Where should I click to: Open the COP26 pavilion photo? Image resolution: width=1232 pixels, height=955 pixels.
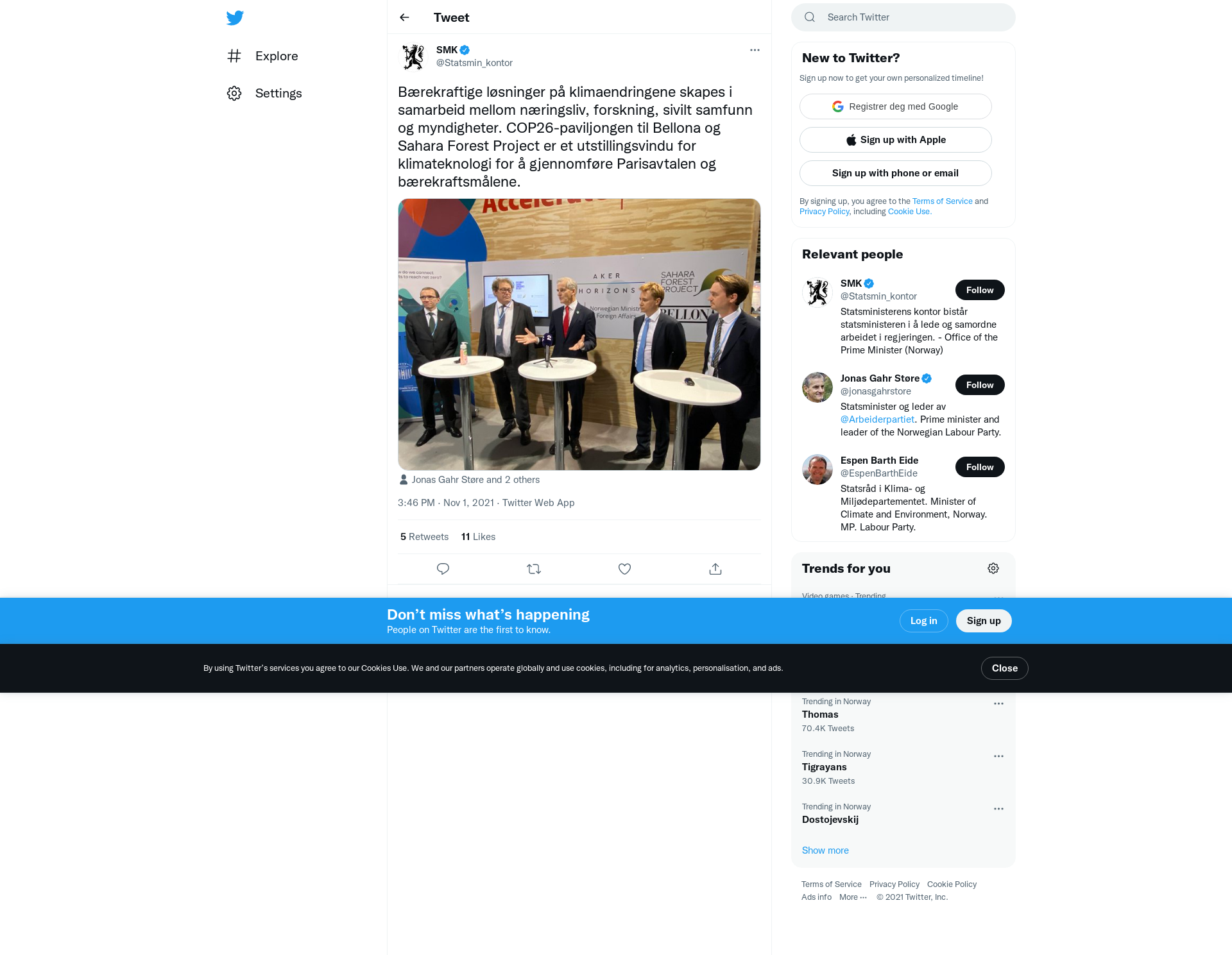(579, 334)
